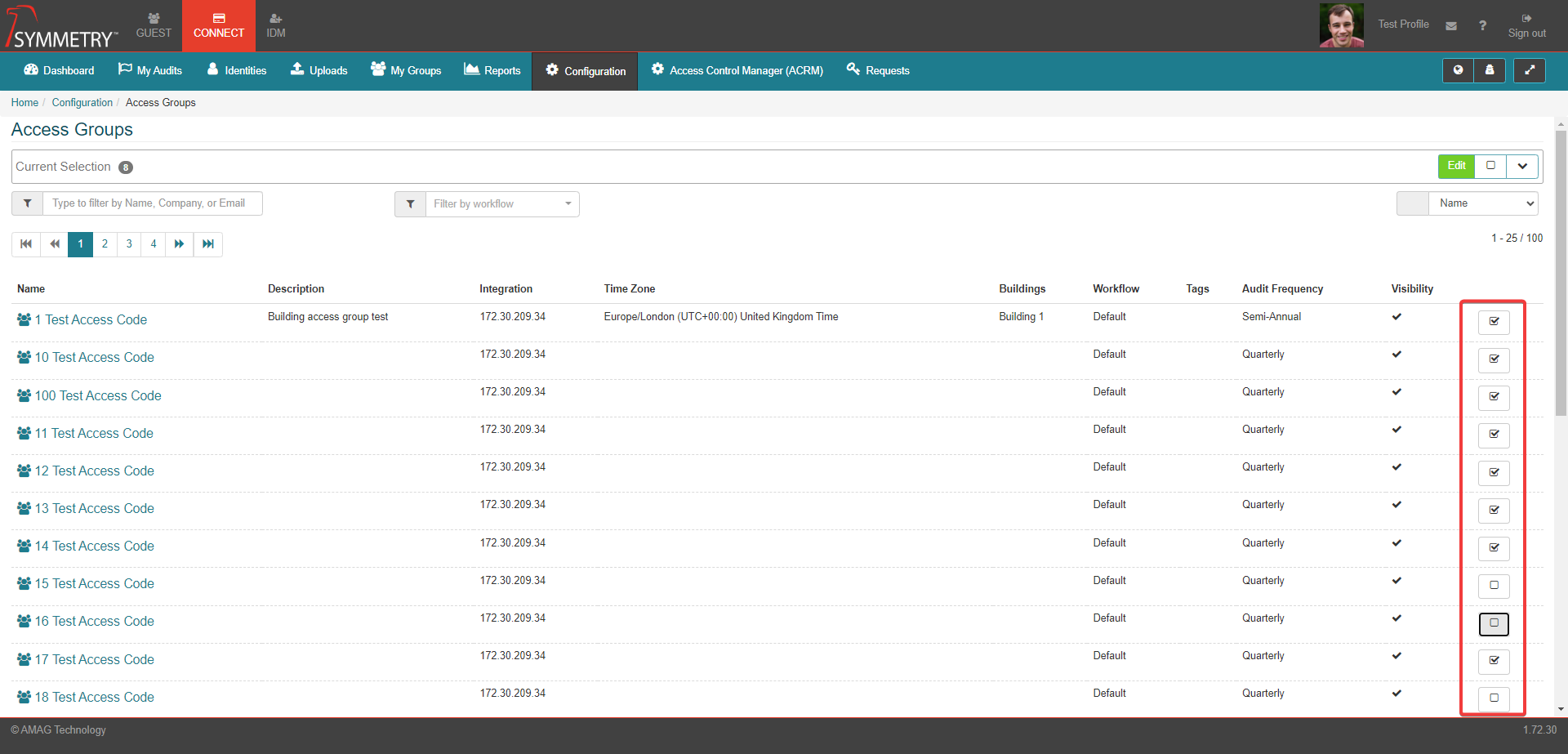
Task: Open My Groups menu item
Action: [406, 70]
